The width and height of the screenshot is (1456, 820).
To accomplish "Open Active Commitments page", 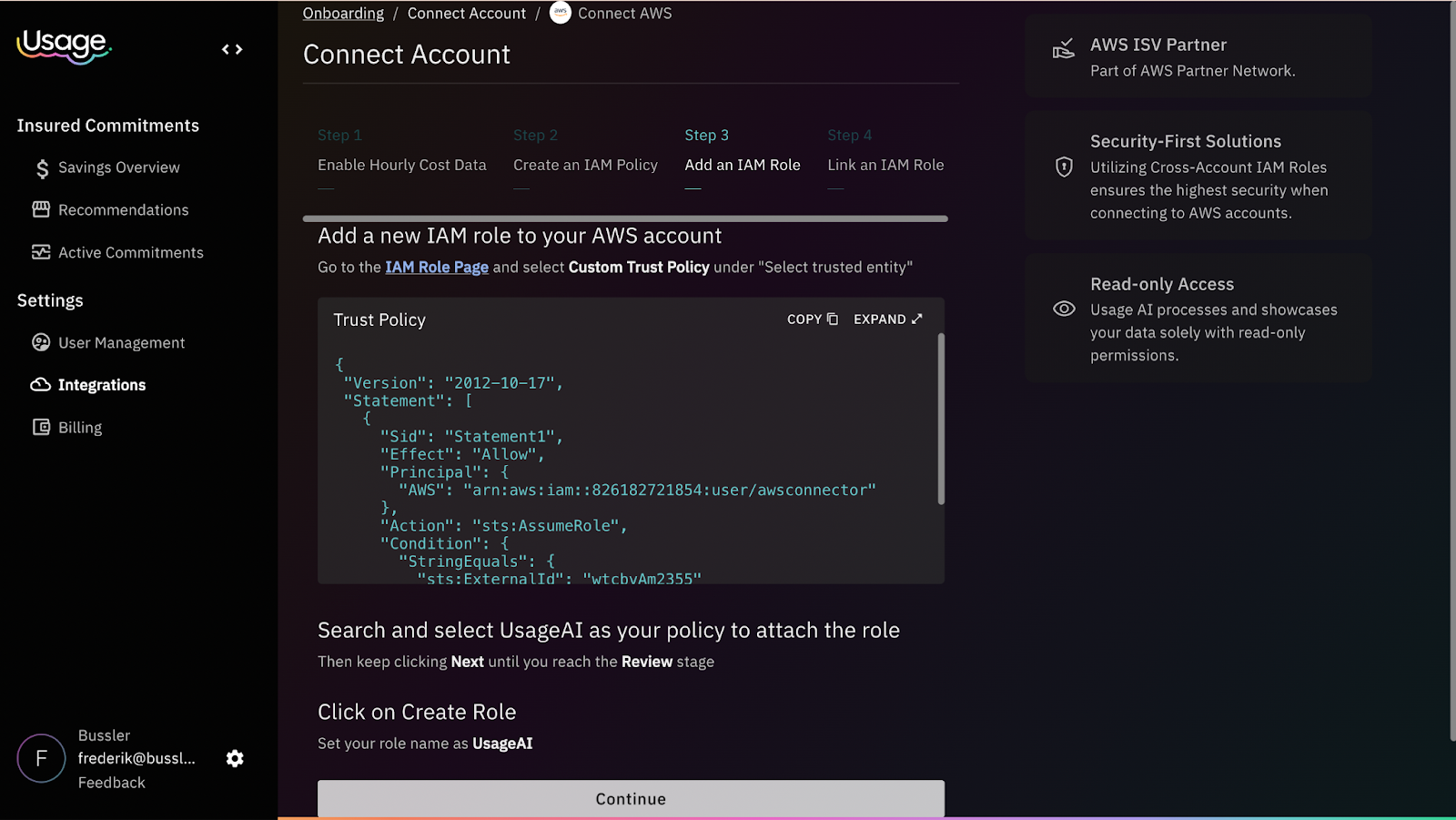I will pyautogui.click(x=131, y=253).
